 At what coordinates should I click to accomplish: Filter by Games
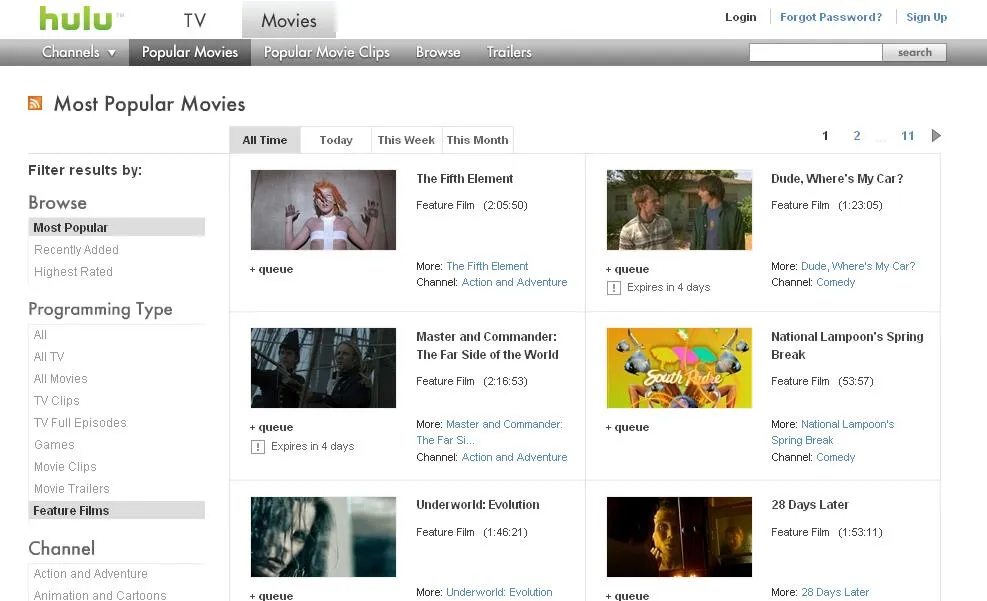(x=54, y=445)
